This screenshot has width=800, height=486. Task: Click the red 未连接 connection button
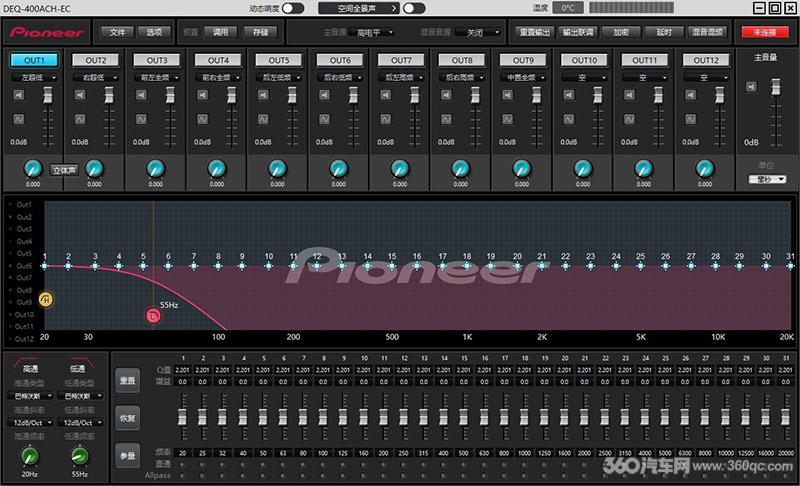765,32
